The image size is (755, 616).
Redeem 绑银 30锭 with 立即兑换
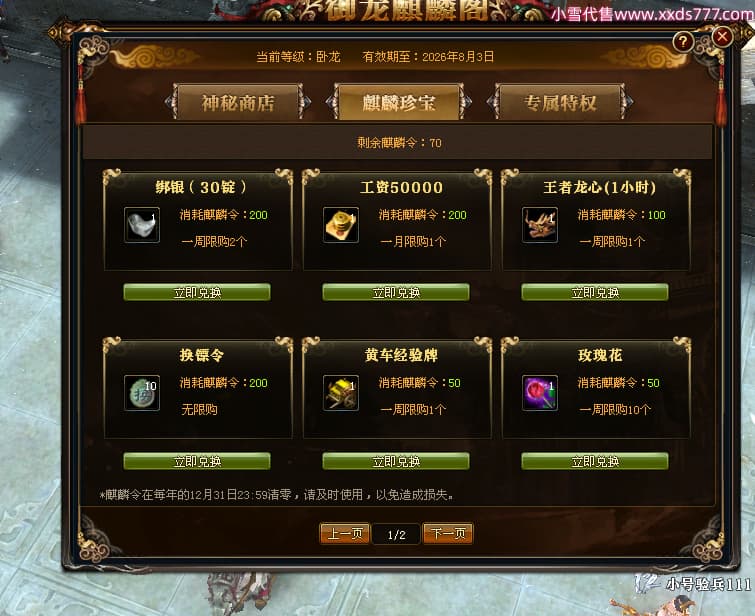197,292
